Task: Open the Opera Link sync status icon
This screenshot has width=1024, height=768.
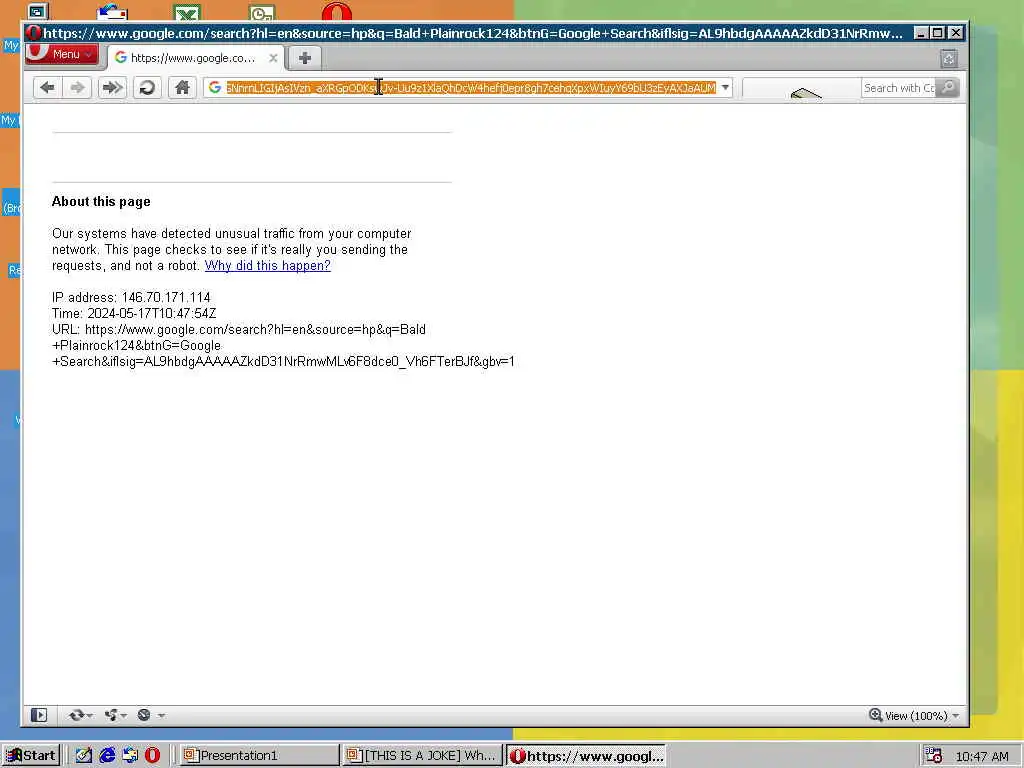Action: 76,715
